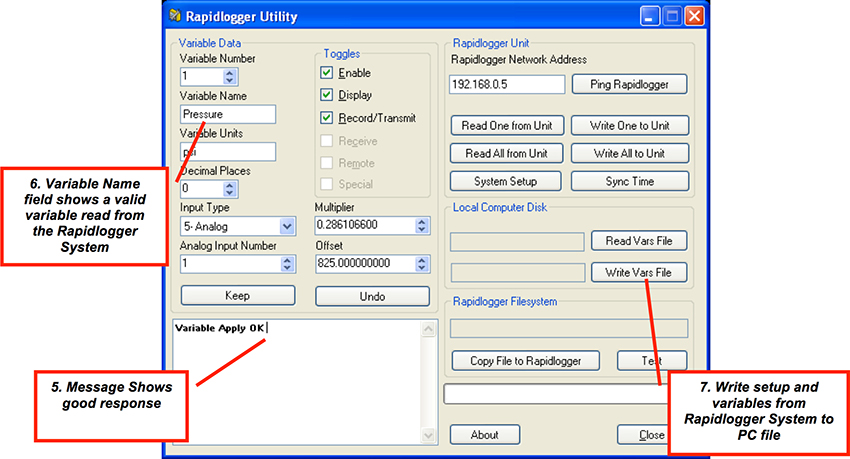Click the Variable Name field

[228, 114]
